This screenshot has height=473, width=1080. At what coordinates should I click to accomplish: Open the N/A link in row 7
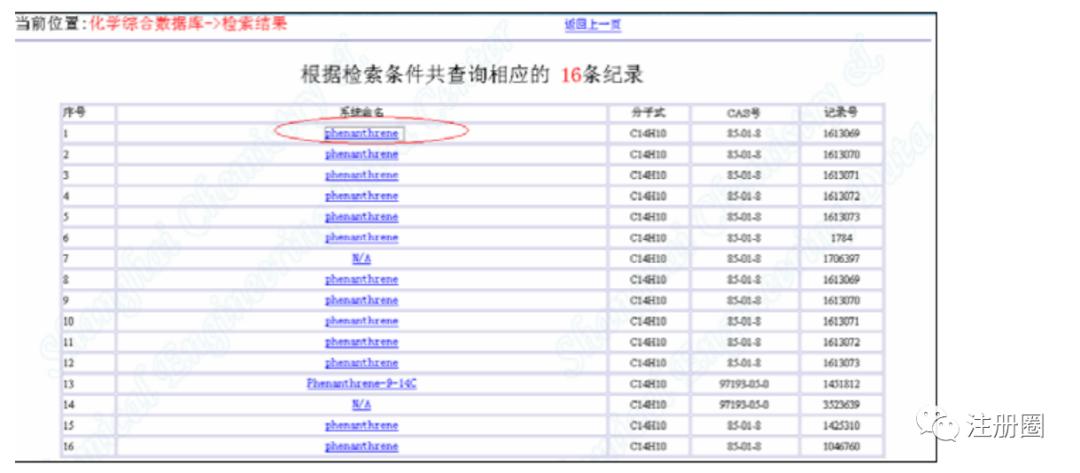point(362,259)
